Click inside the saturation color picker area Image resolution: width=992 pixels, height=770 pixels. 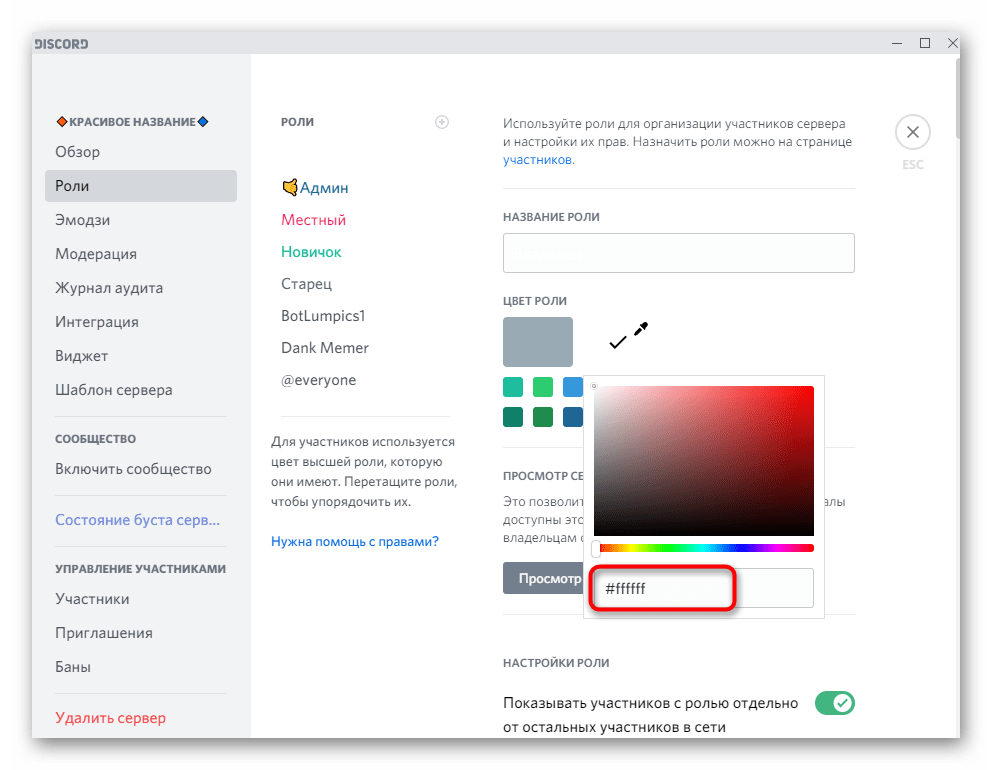704,461
